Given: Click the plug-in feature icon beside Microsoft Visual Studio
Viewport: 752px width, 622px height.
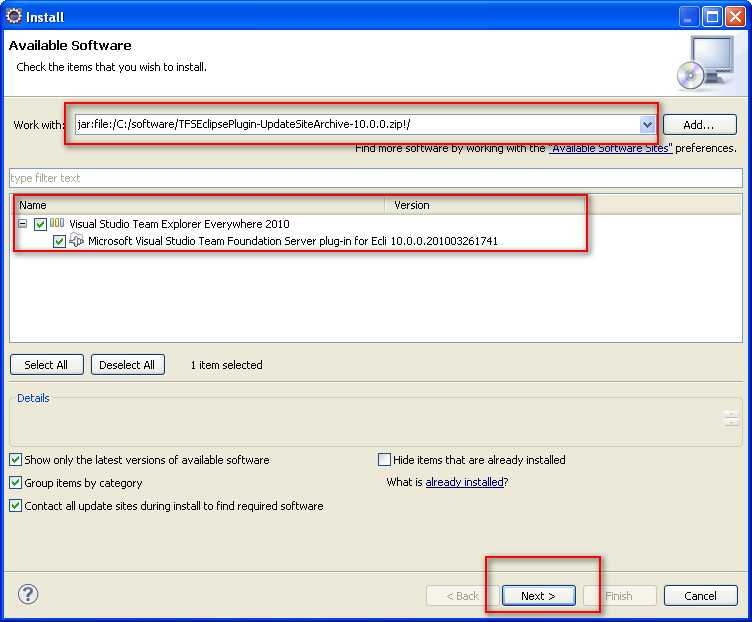Looking at the screenshot, I should pos(76,240).
